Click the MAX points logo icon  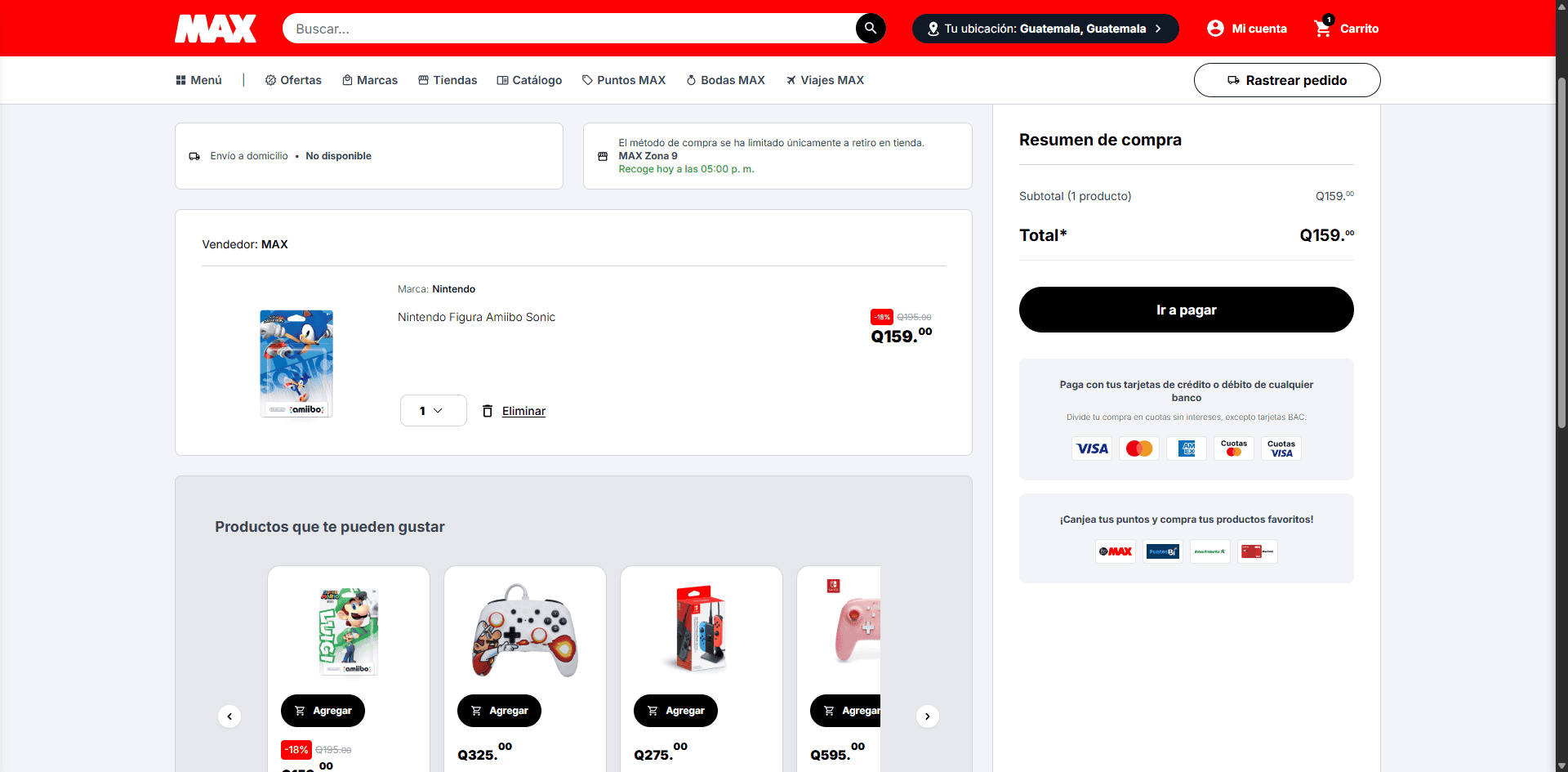click(1116, 551)
